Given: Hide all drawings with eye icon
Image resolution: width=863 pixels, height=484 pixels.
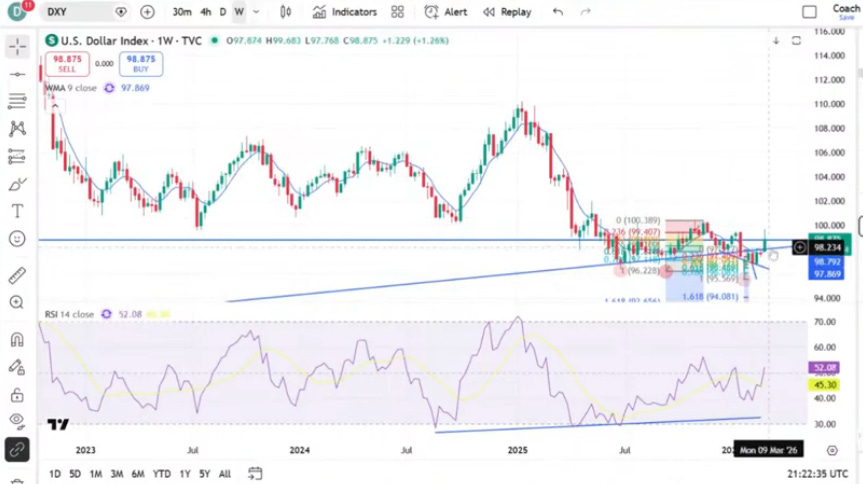Looking at the screenshot, I should (x=17, y=421).
